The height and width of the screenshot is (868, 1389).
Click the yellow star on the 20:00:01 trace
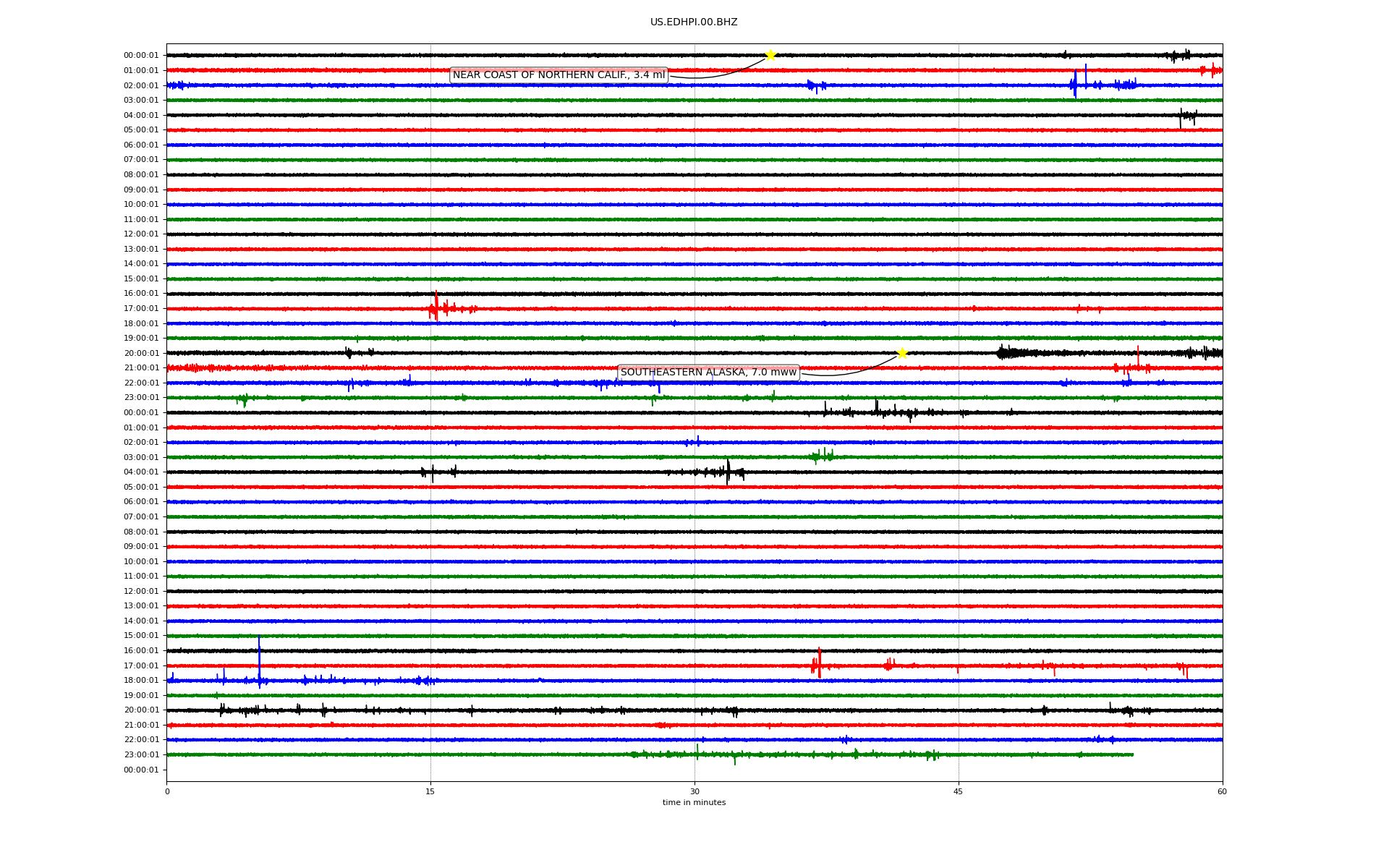pyautogui.click(x=902, y=353)
